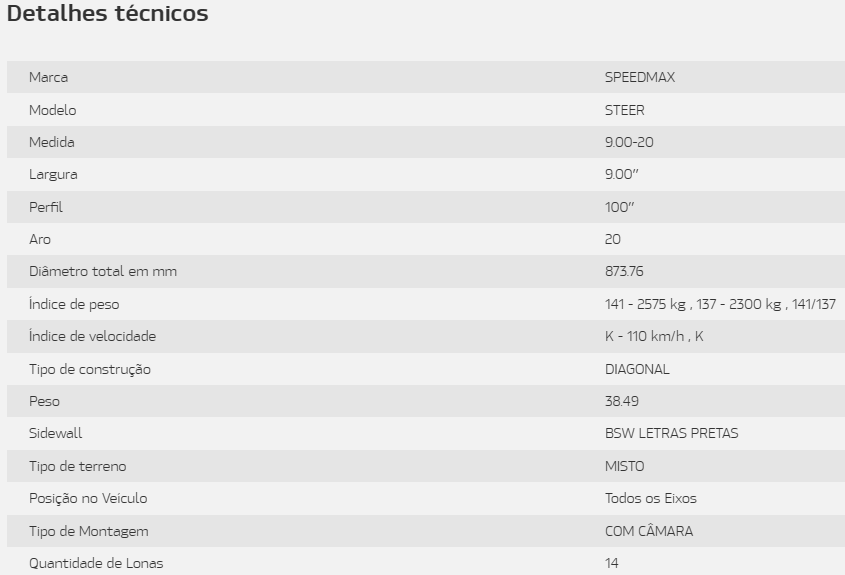Click the Peso value 38.49

pyautogui.click(x=621, y=401)
